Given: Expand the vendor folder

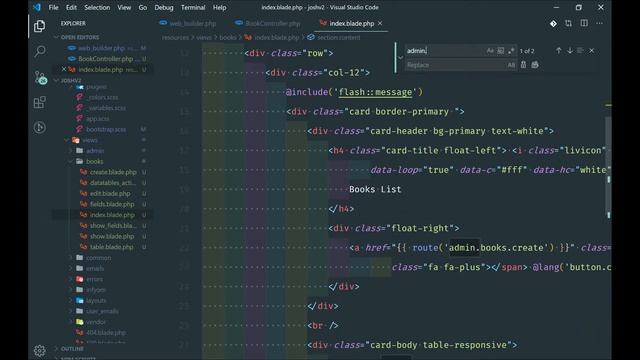Looking at the screenshot, I should [x=71, y=322].
